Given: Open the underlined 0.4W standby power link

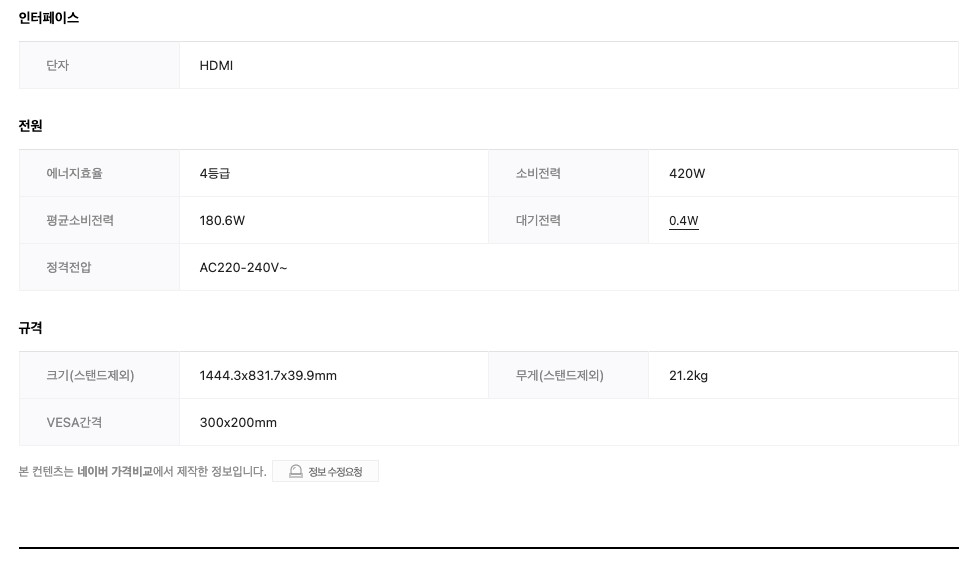Looking at the screenshot, I should click(683, 221).
